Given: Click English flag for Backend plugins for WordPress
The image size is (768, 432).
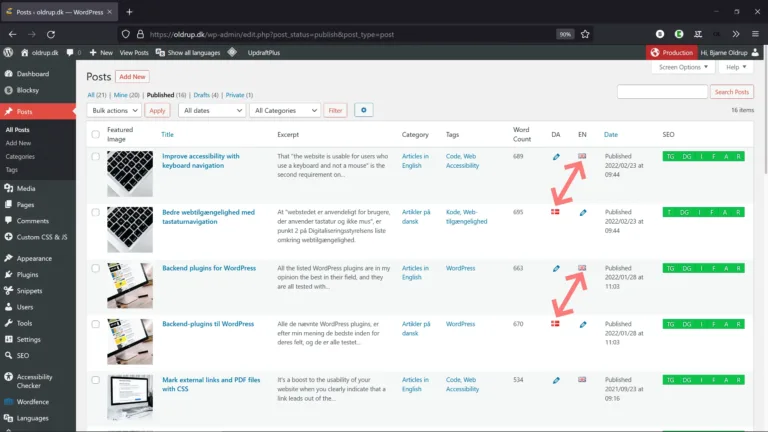Looking at the screenshot, I should point(582,268).
